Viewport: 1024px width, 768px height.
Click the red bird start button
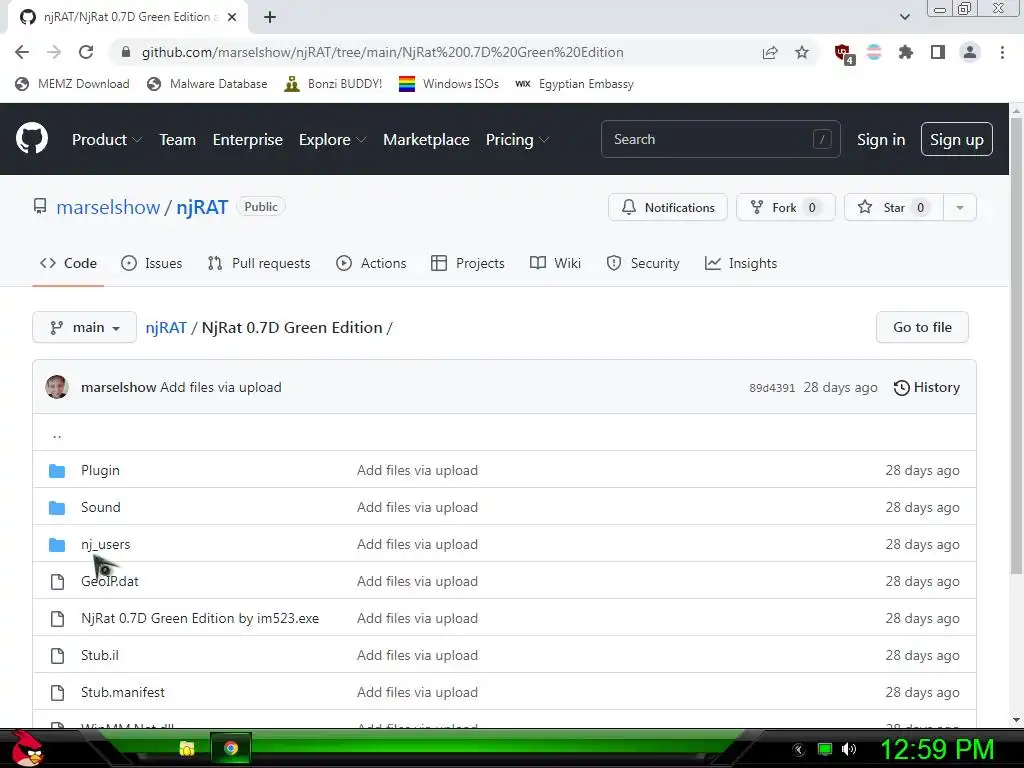point(27,748)
